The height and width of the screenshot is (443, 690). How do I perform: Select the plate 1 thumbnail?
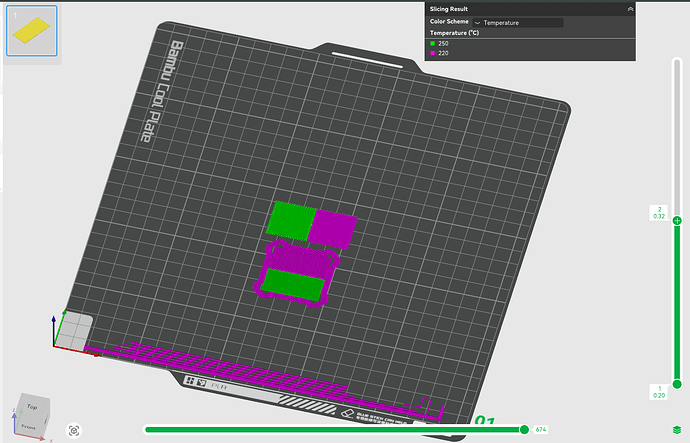pyautogui.click(x=31, y=31)
